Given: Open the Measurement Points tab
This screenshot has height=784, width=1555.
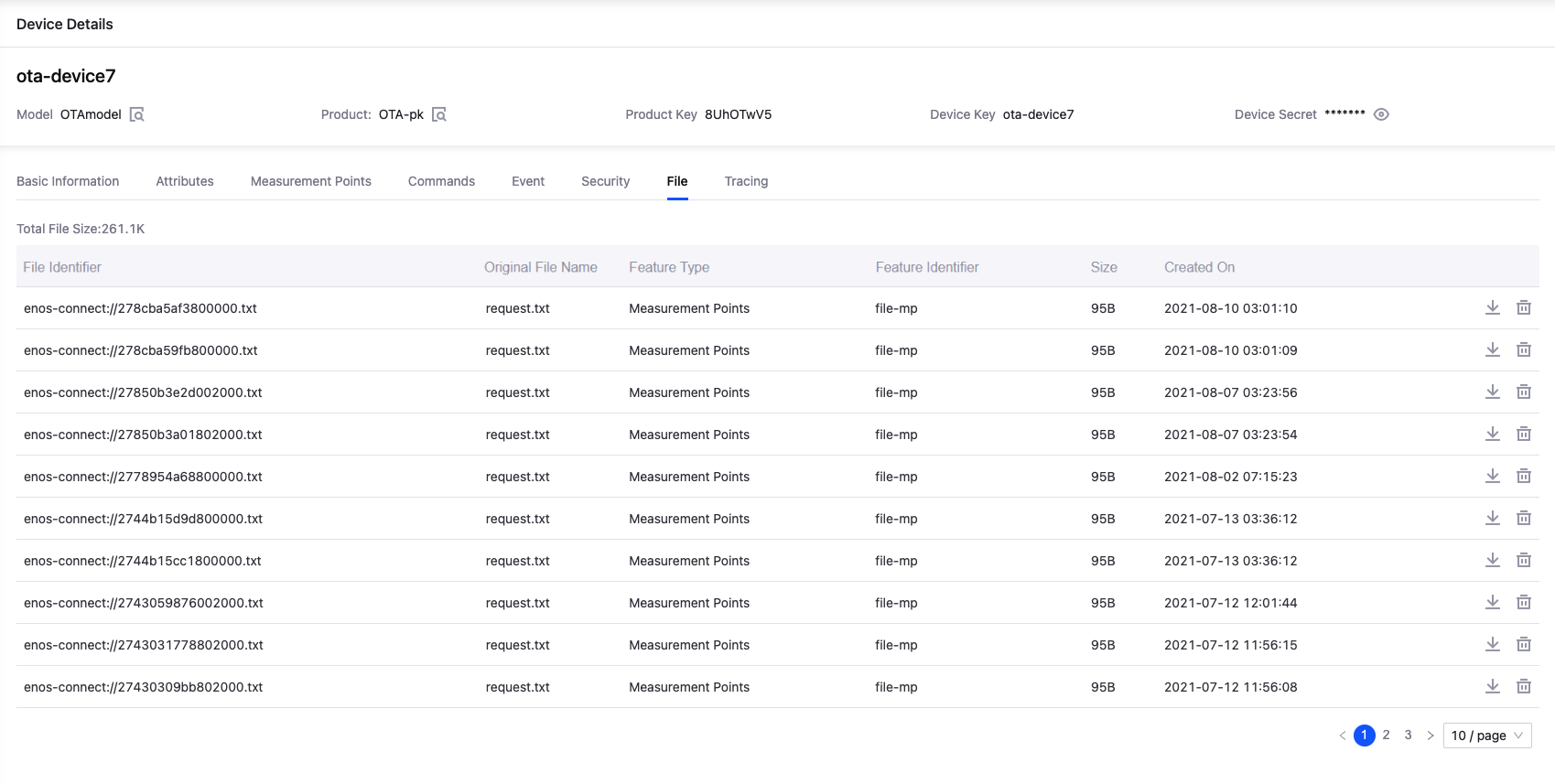Looking at the screenshot, I should [311, 181].
